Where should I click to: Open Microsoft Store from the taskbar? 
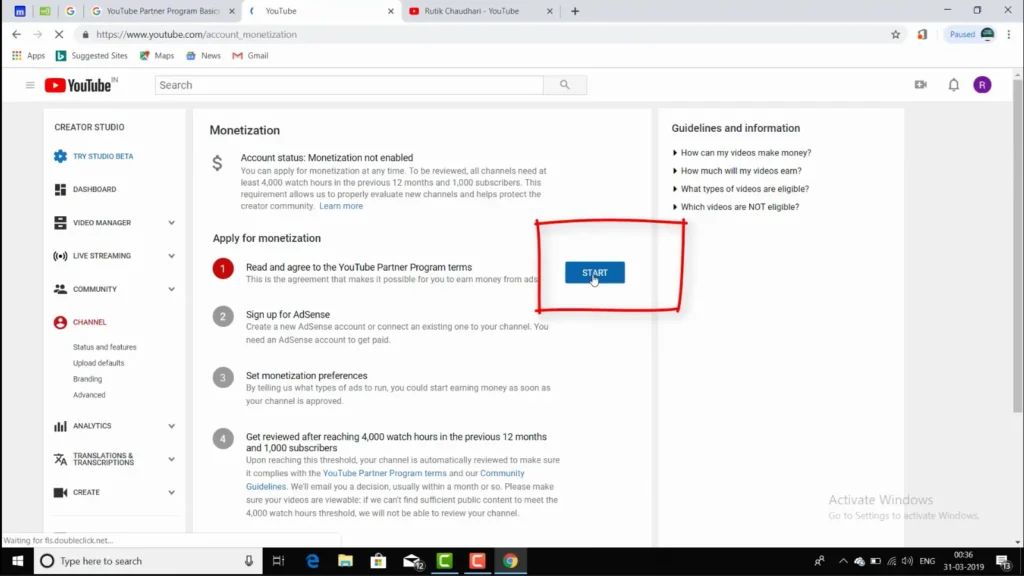pyautogui.click(x=378, y=561)
